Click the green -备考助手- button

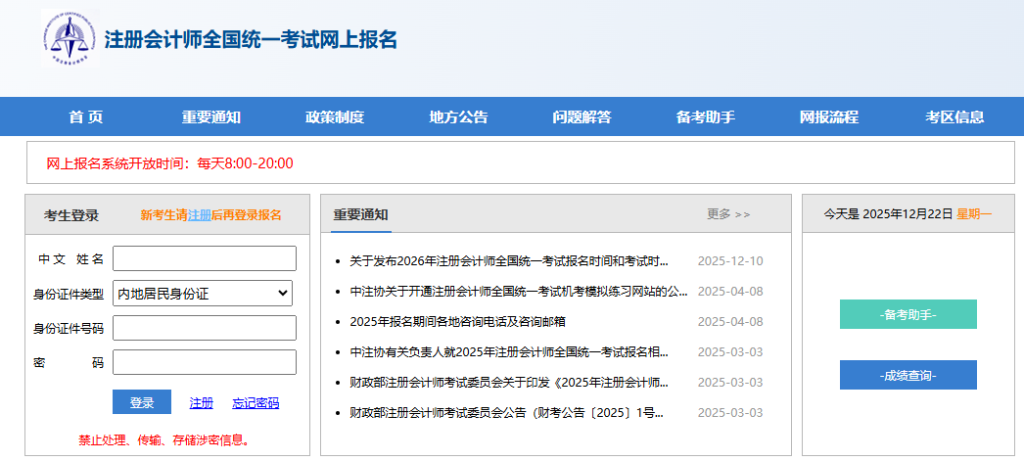click(x=908, y=314)
